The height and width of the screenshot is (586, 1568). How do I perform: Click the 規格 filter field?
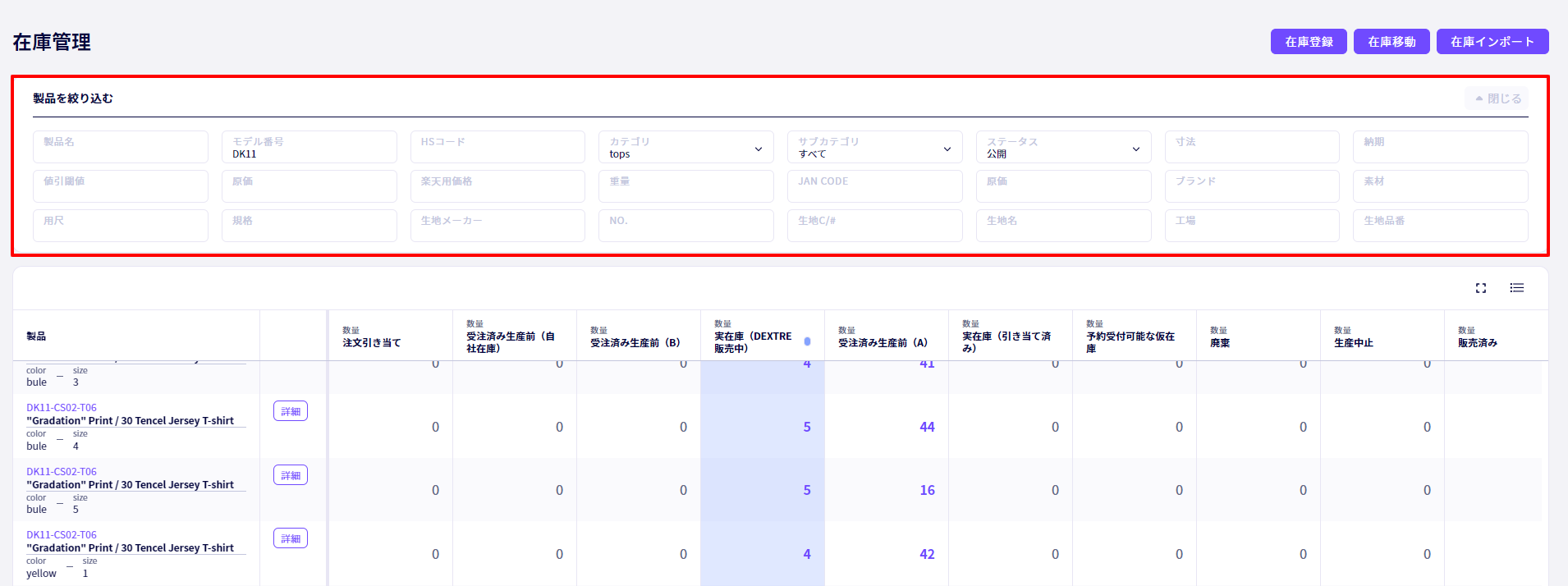click(309, 226)
